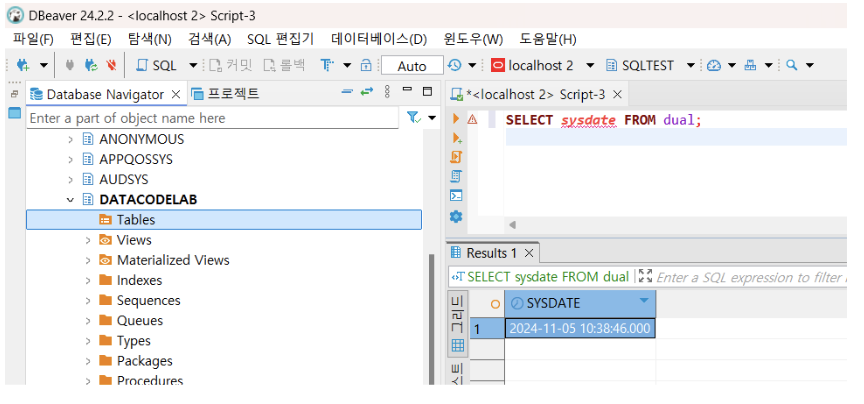Viewport: 864px width, 404px height.
Task: Click the object name search field
Action: click(210, 118)
